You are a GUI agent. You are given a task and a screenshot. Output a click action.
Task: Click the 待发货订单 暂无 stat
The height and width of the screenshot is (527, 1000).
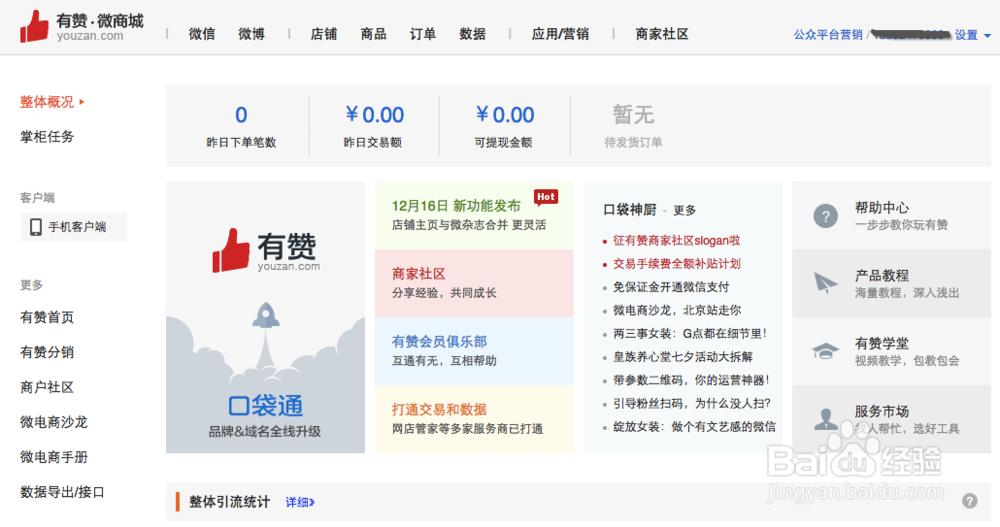coord(633,115)
